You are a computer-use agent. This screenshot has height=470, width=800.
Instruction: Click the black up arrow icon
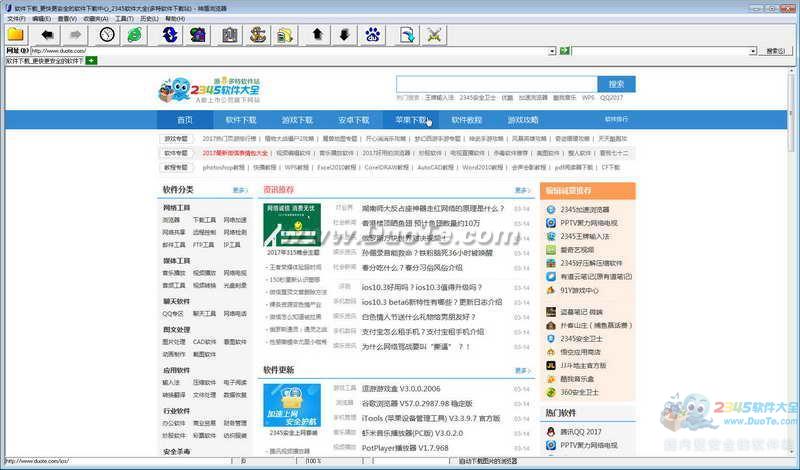point(317,35)
